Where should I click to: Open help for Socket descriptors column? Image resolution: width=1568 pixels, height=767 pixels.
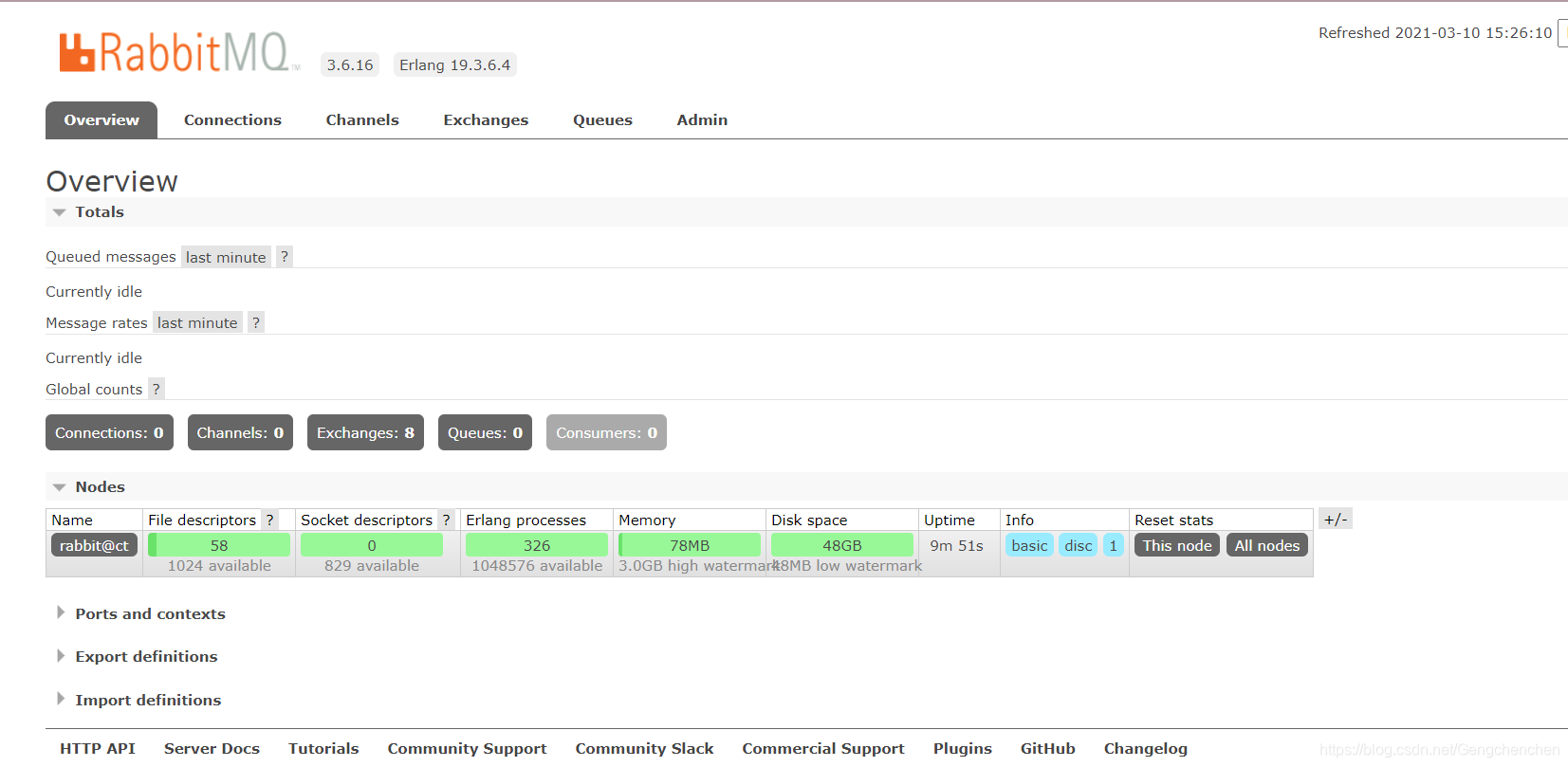click(x=447, y=520)
